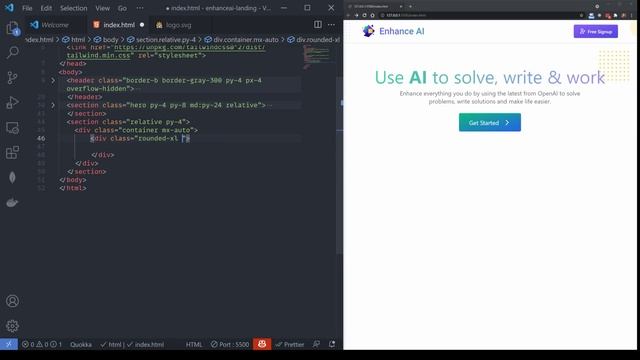The image size is (640, 360).
Task: Toggle Port : 5500 live server
Action: [x=230, y=344]
